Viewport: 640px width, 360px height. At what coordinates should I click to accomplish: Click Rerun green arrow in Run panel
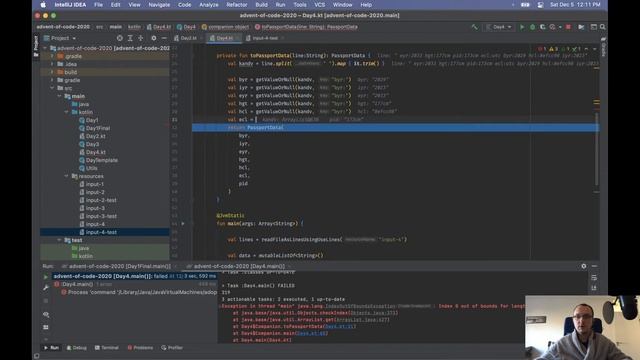click(x=46, y=277)
